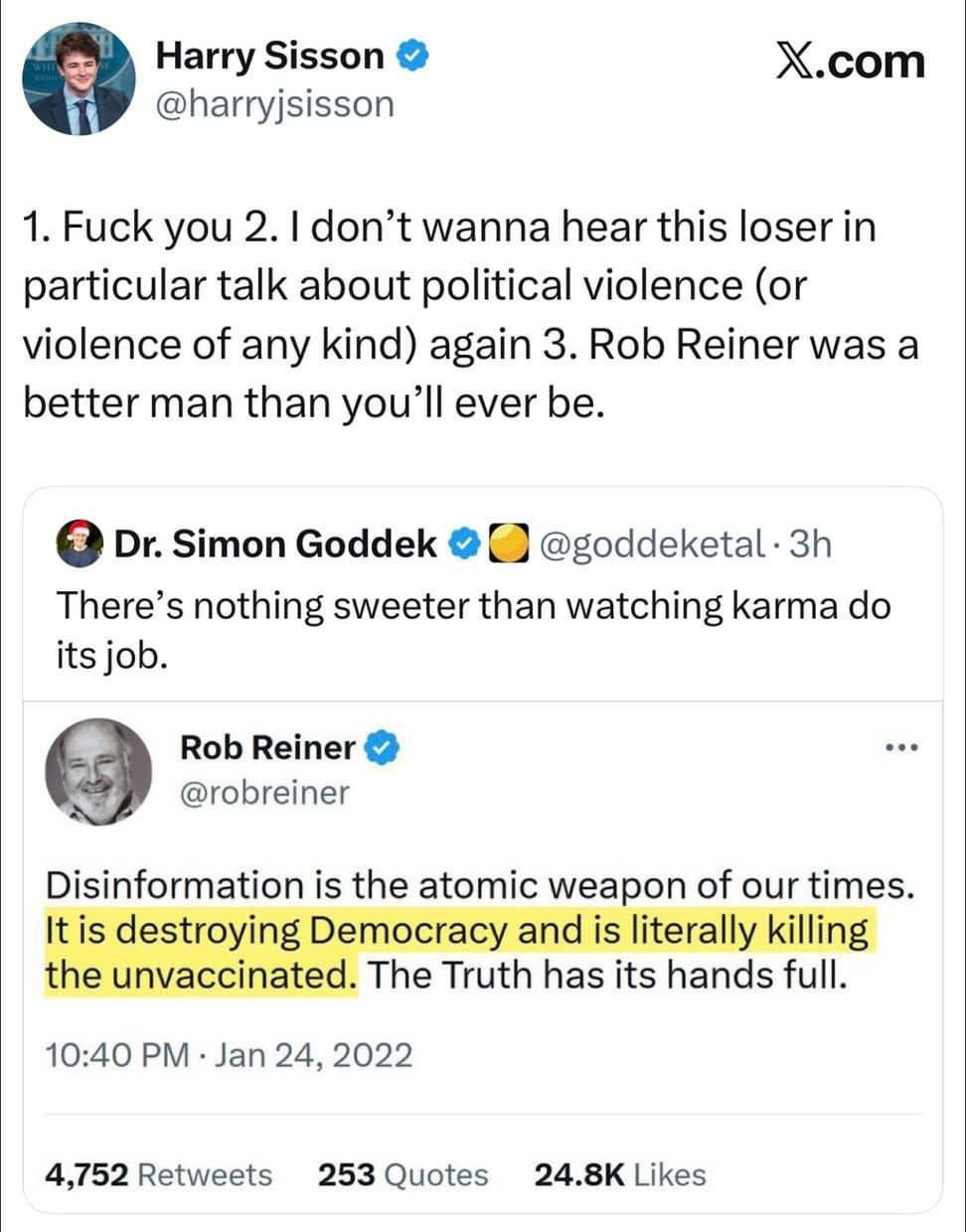The image size is (966, 1232).
Task: Open the Dr. Simon Goddek name link
Action: pyautogui.click(x=276, y=543)
